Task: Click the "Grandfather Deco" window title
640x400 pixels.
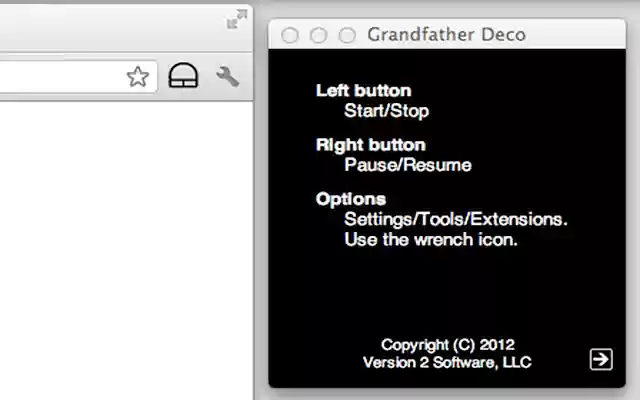Action: coord(446,35)
